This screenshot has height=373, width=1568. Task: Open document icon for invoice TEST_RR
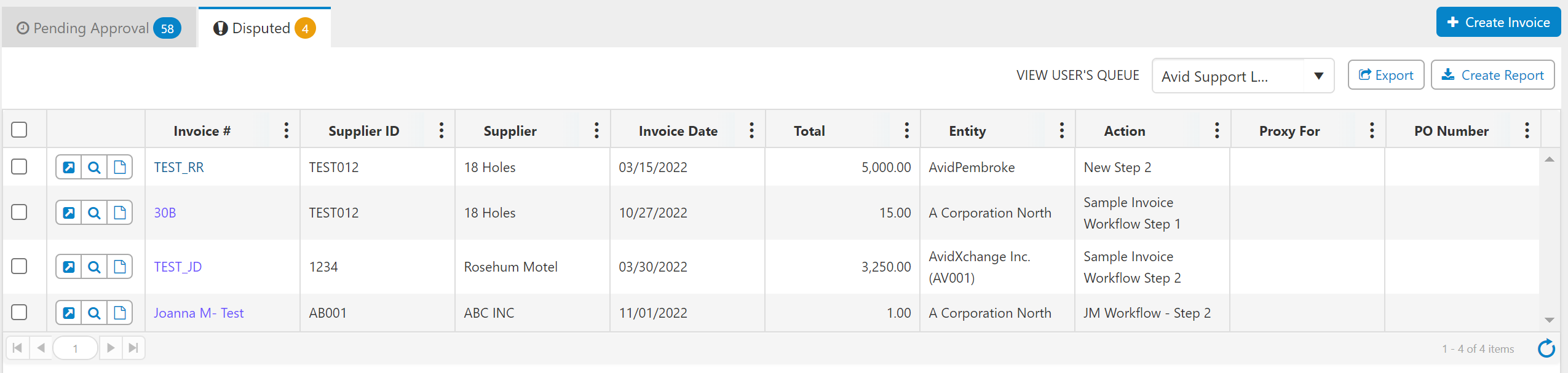tap(120, 167)
